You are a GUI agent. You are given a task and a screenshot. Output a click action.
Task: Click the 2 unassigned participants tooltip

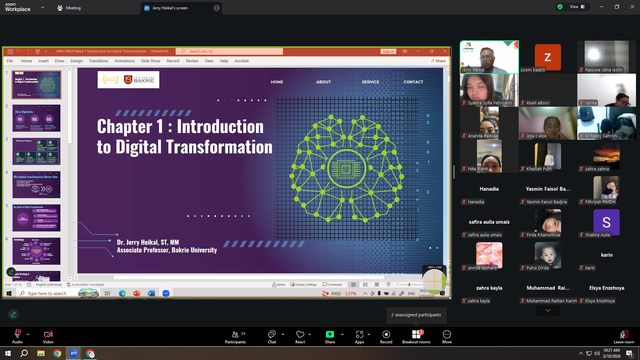pyautogui.click(x=416, y=315)
